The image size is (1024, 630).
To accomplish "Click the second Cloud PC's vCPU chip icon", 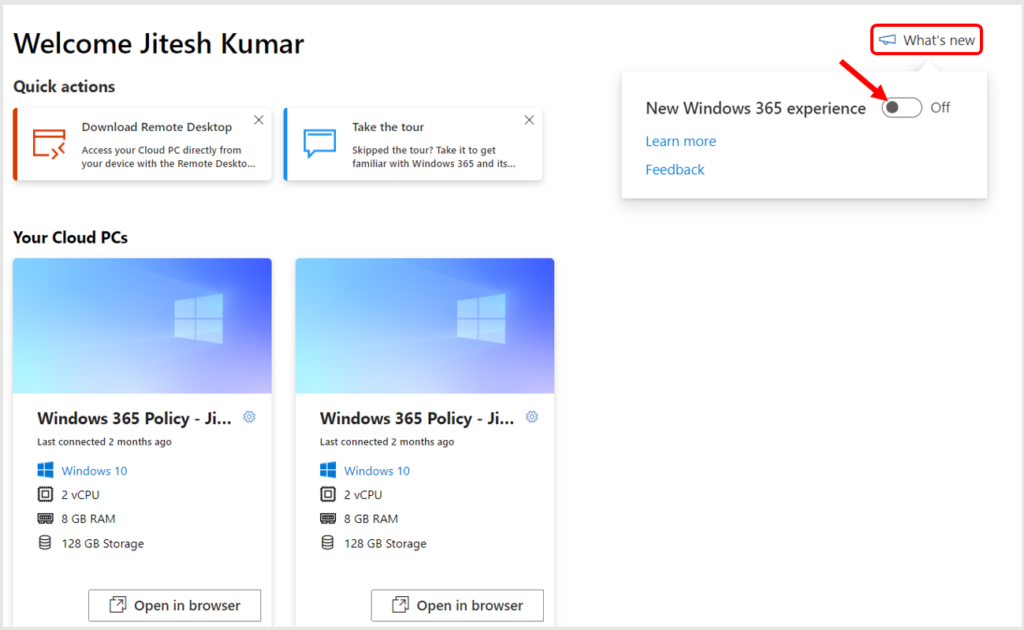I will pos(328,494).
